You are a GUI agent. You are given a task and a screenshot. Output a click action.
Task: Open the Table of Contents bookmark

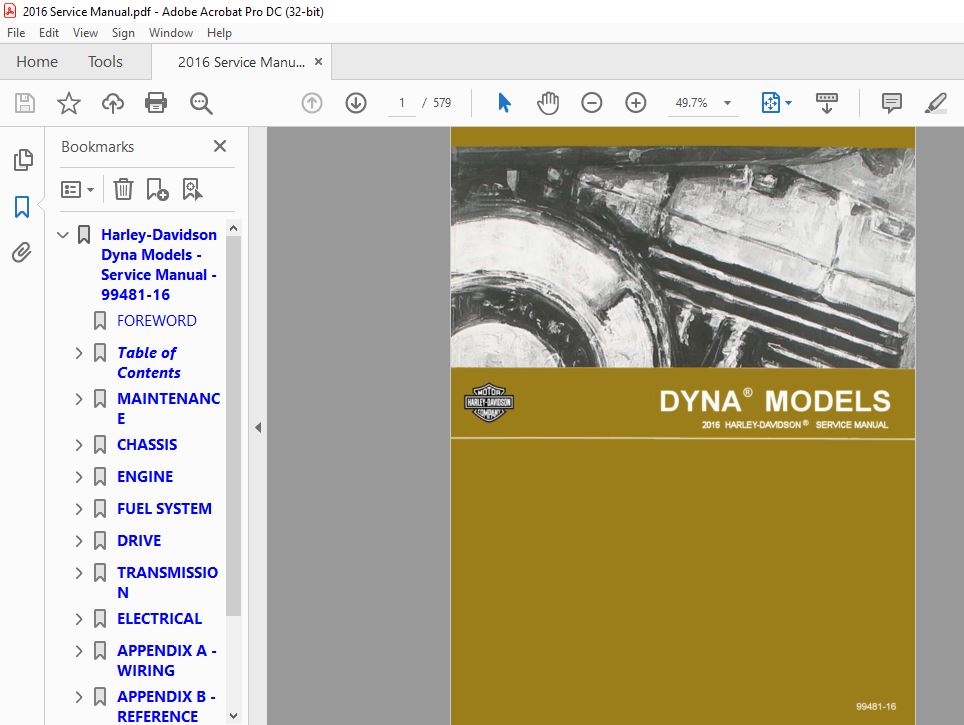point(148,363)
